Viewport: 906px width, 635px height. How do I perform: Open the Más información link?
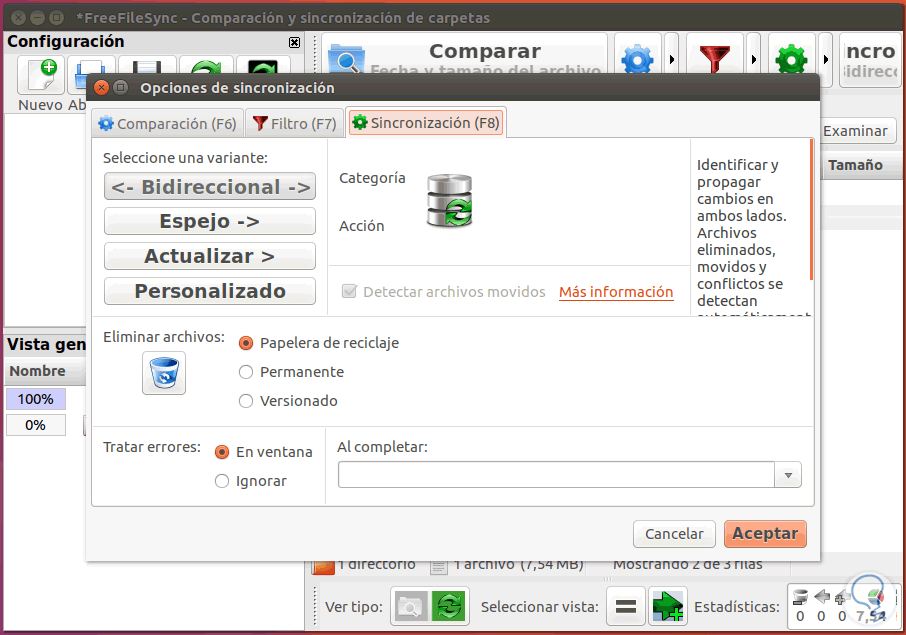click(616, 292)
